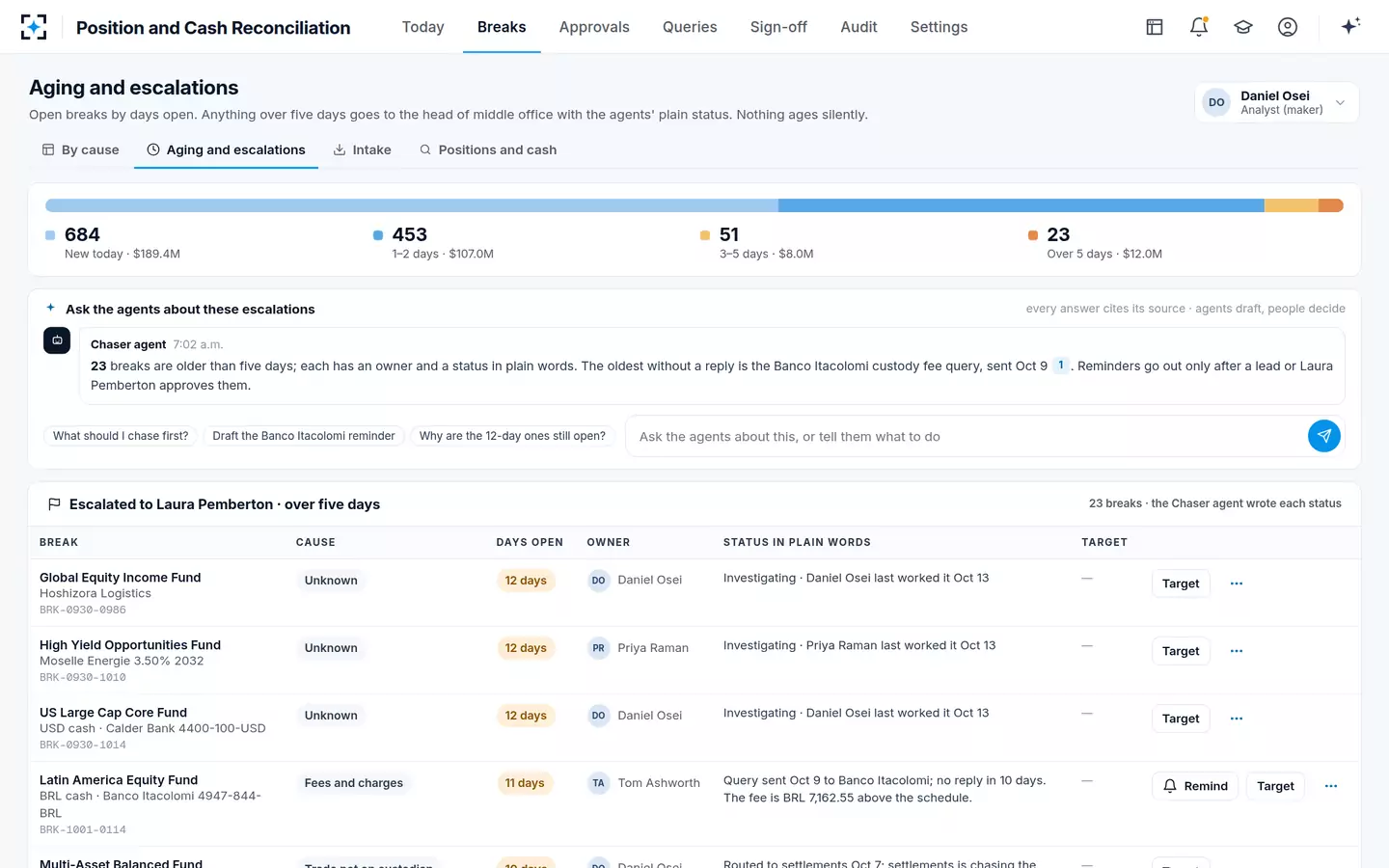The width and height of the screenshot is (1389, 868).
Task: Switch to the By cause subtab
Action: 81,149
